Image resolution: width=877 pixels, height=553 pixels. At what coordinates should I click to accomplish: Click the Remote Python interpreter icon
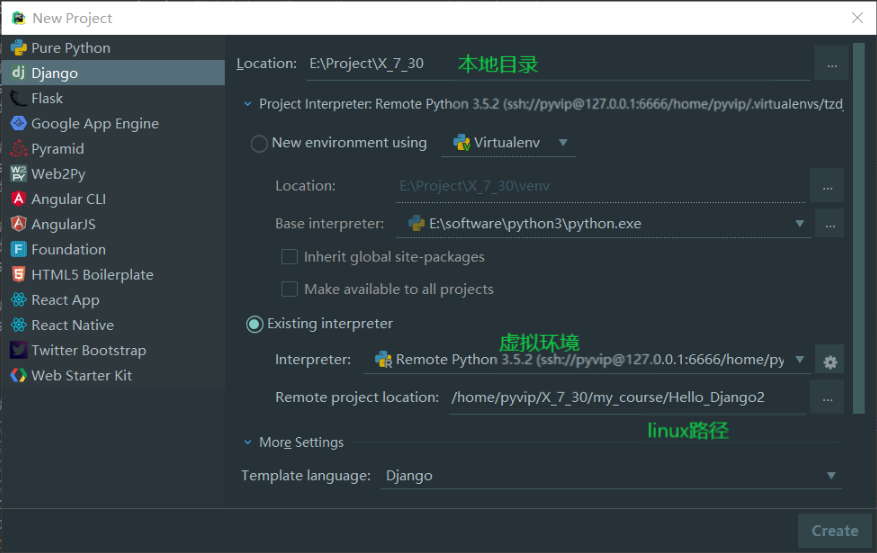(x=383, y=360)
